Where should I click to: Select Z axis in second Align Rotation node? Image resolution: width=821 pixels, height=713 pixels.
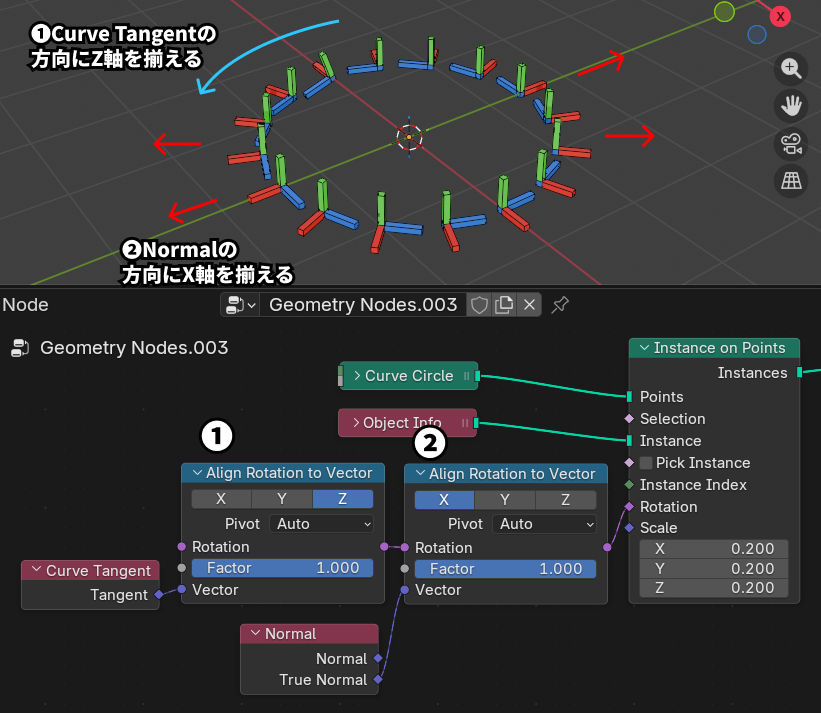pyautogui.click(x=565, y=500)
